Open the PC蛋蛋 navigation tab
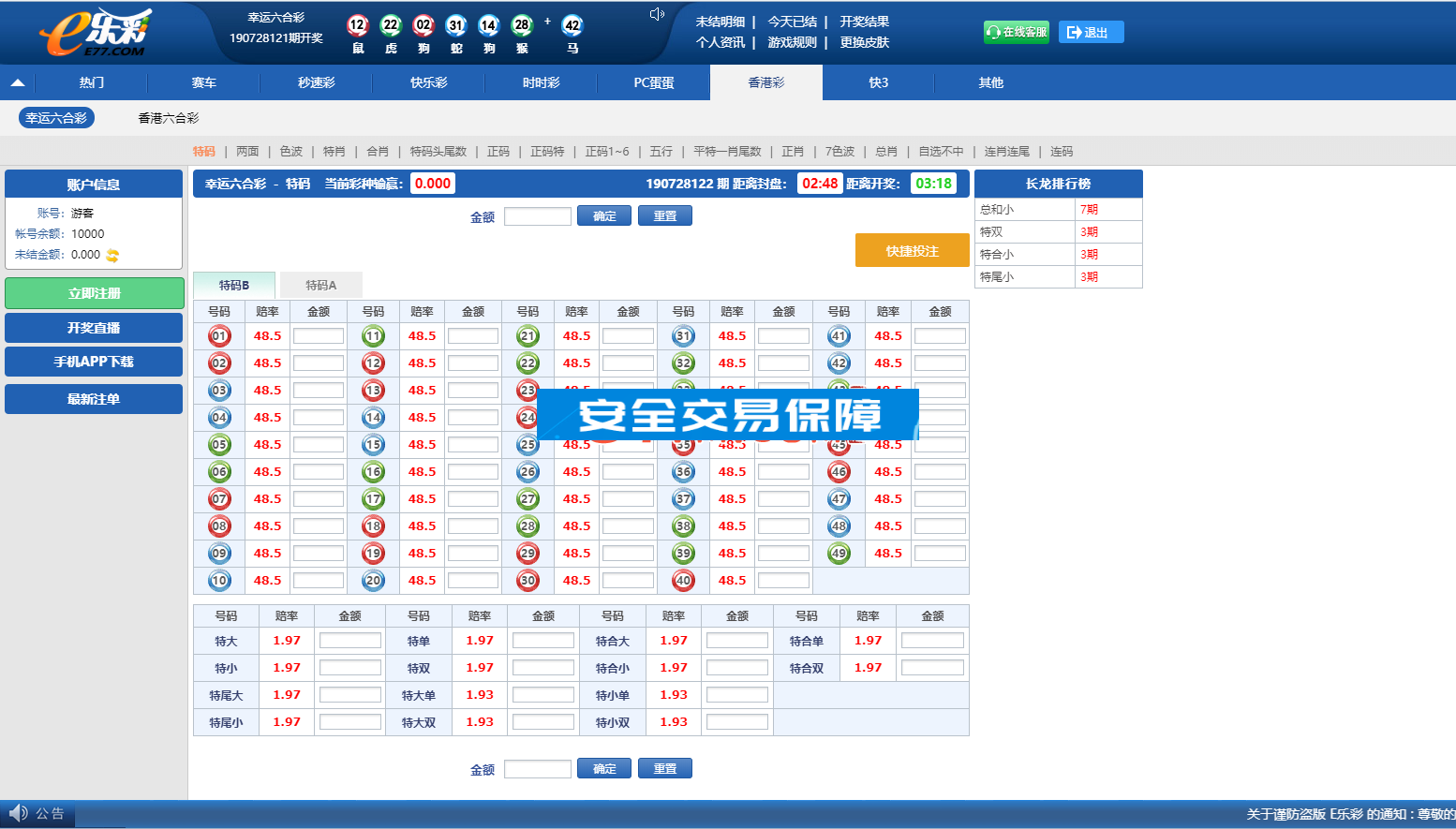 coord(653,82)
